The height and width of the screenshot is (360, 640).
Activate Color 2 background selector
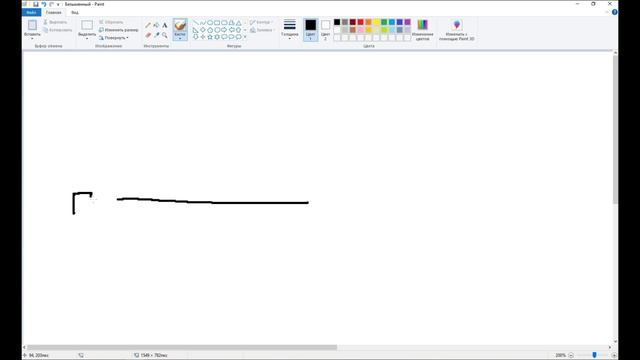pyautogui.click(x=325, y=29)
